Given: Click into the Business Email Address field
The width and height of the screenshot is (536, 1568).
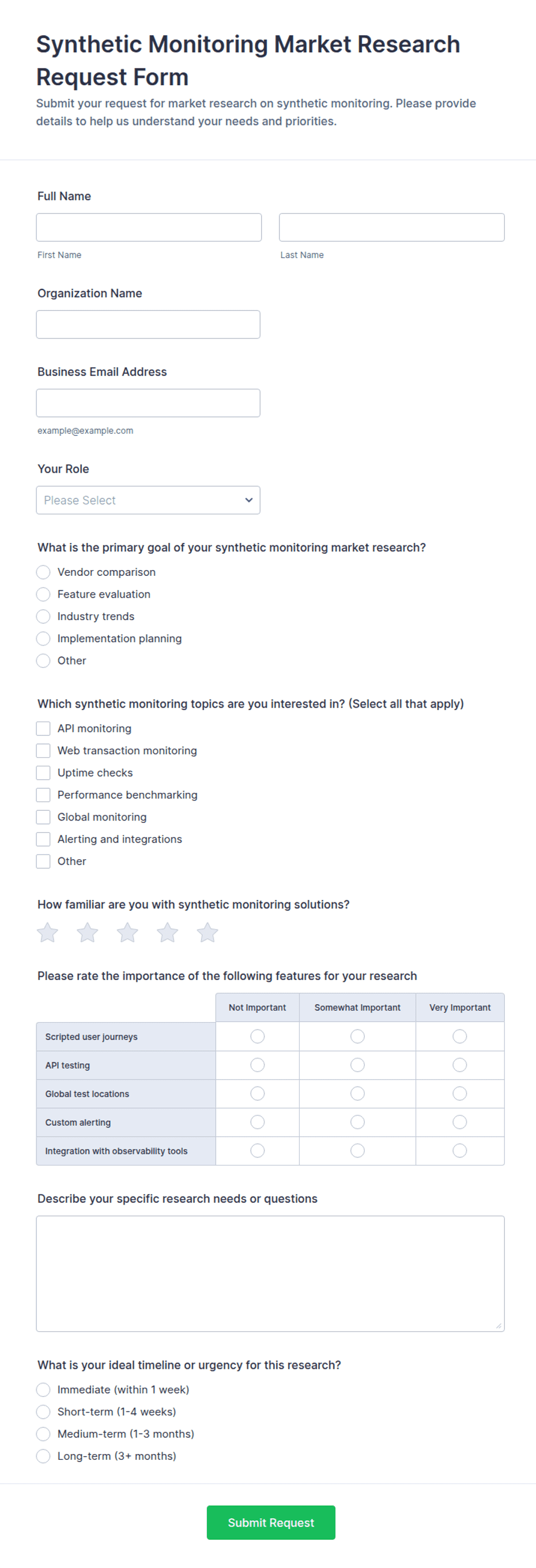Looking at the screenshot, I should [x=148, y=403].
